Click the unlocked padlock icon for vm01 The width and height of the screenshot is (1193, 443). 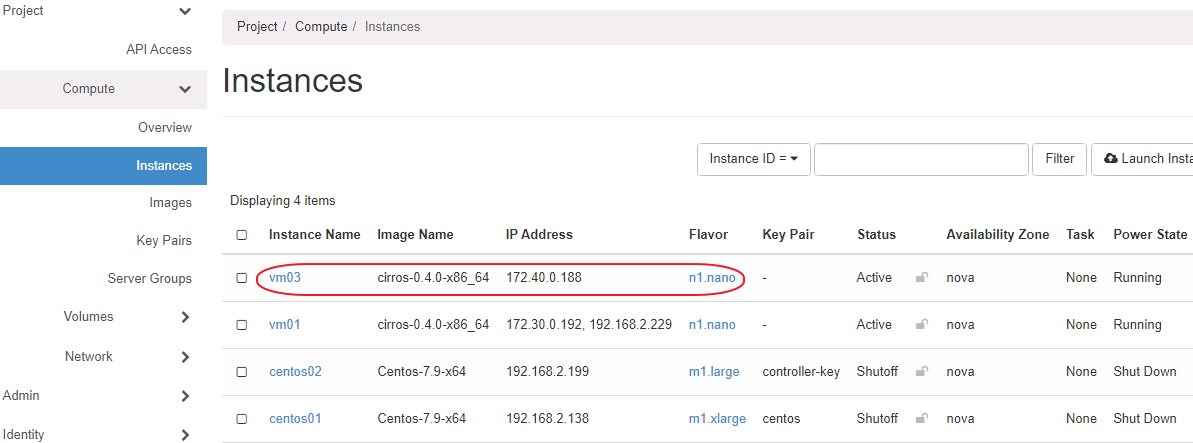point(921,325)
